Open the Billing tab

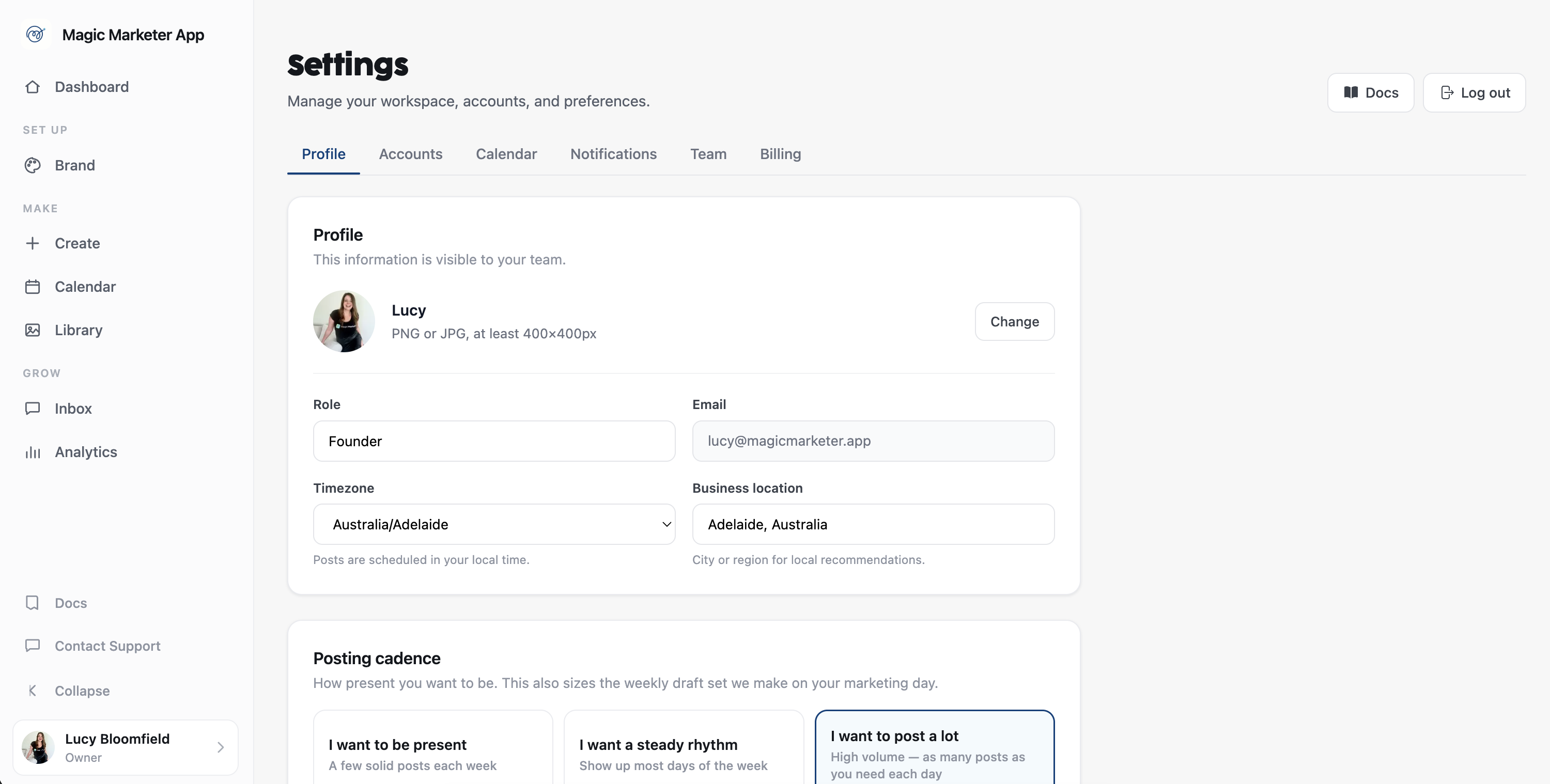point(780,154)
